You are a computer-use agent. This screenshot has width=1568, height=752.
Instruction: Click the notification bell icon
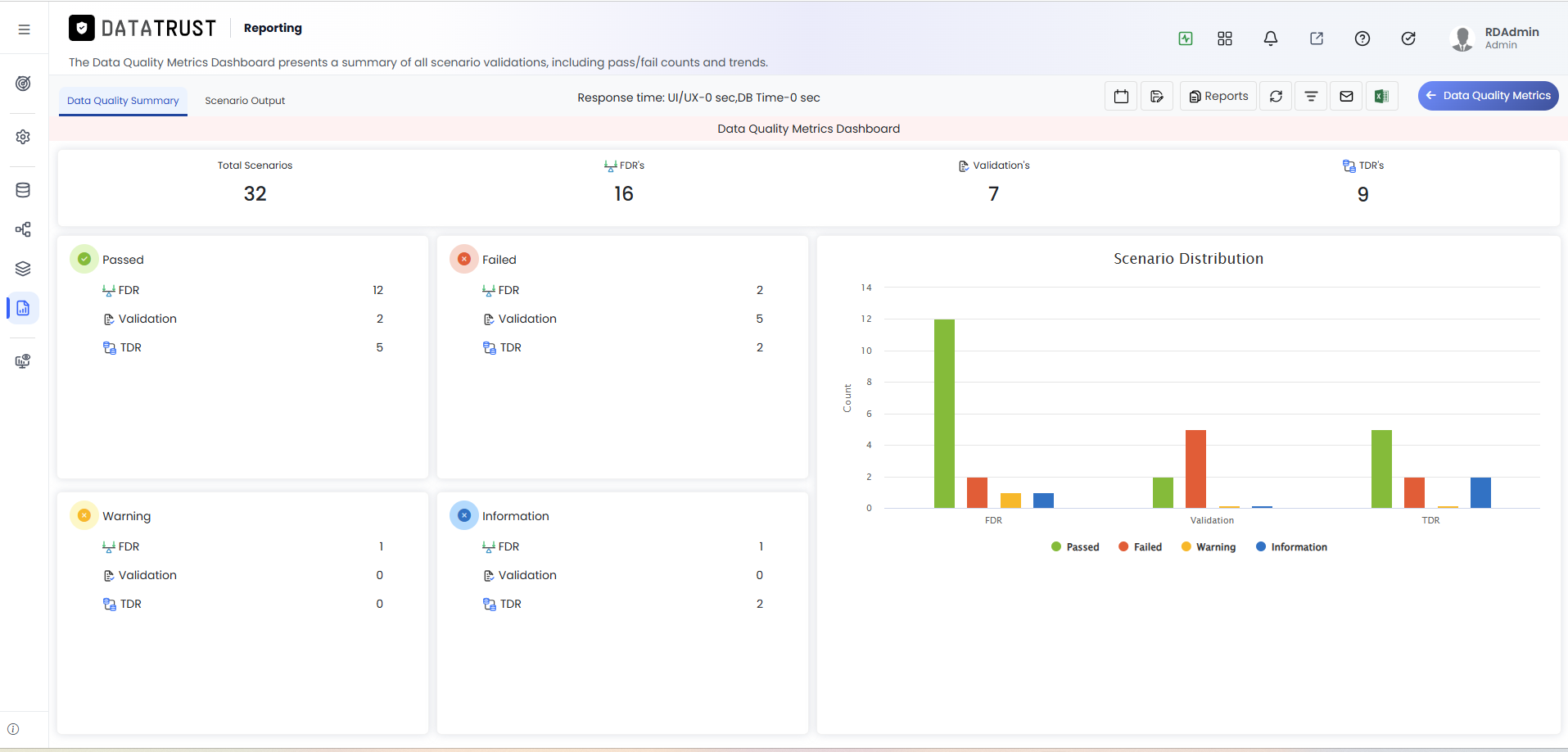(1271, 39)
